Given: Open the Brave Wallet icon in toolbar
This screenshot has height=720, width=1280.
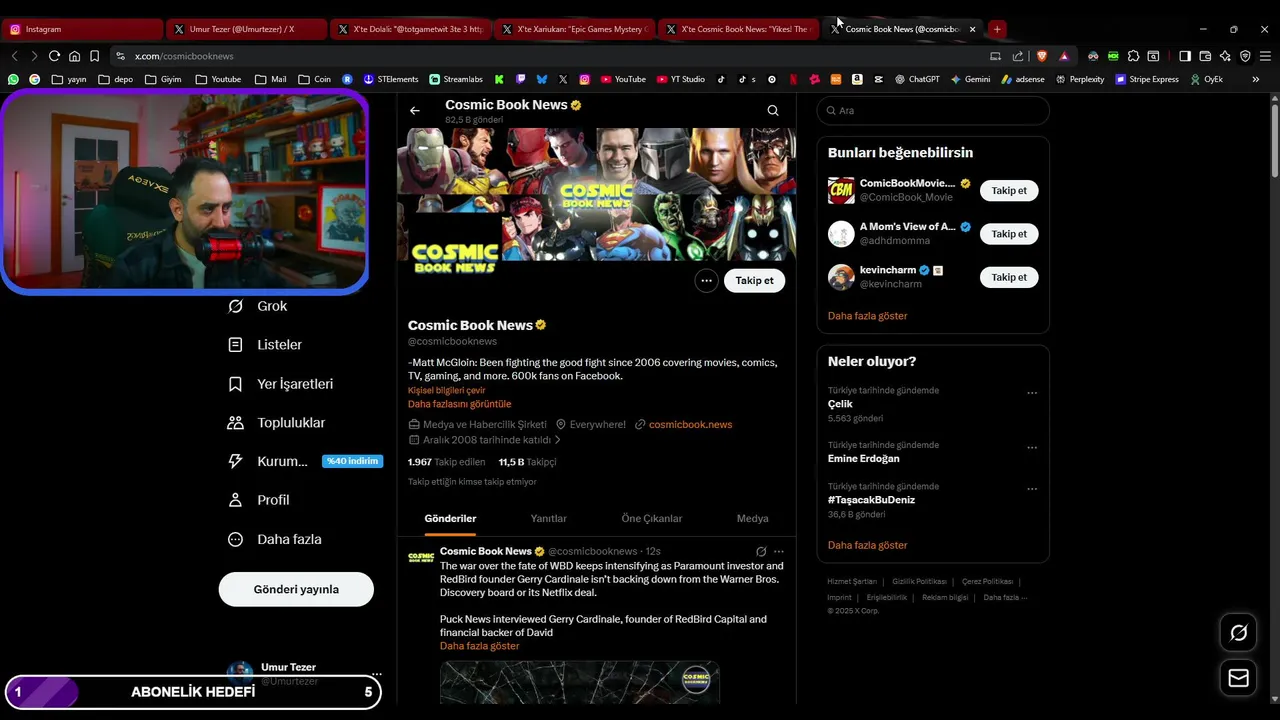Looking at the screenshot, I should point(1205,56).
